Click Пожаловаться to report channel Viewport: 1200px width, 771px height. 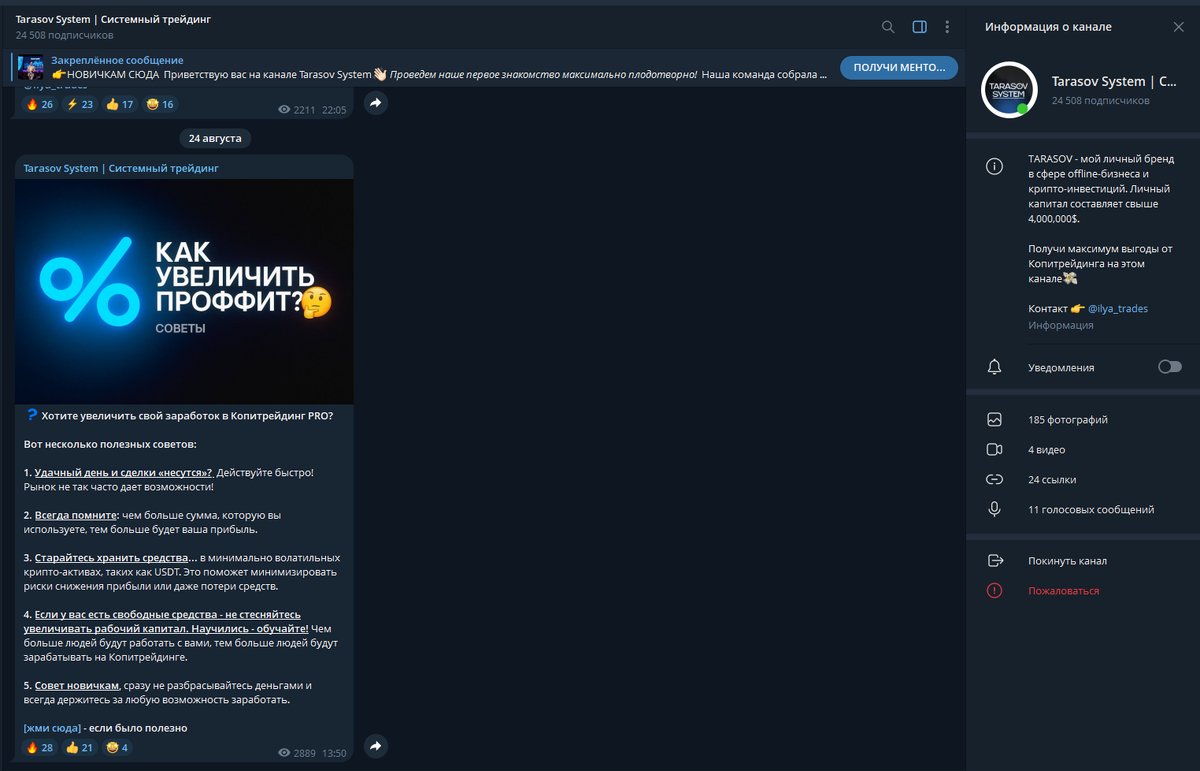(1063, 591)
